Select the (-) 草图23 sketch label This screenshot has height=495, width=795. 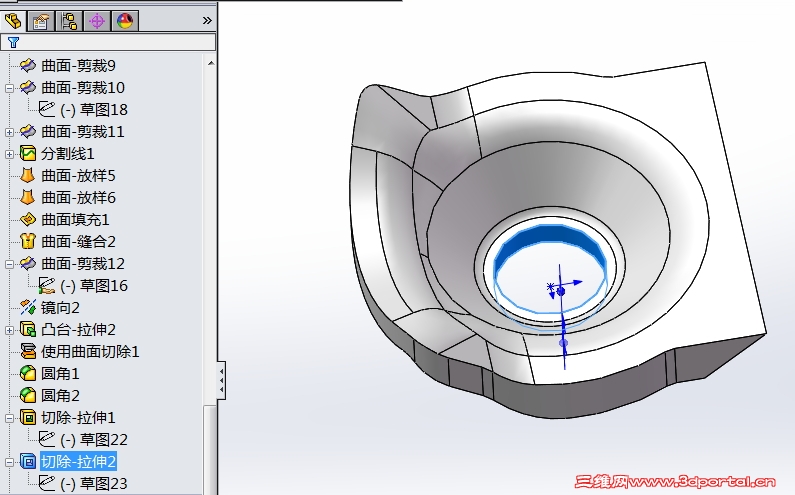click(94, 483)
